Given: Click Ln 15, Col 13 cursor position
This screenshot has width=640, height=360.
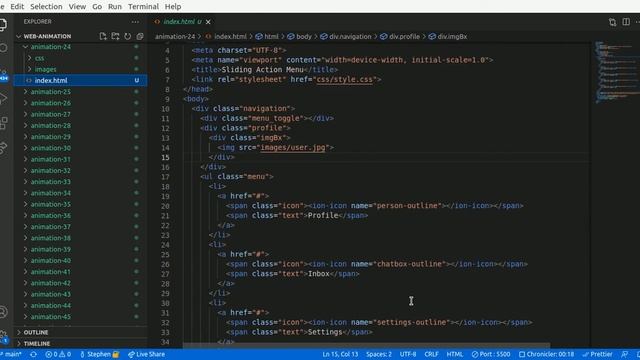Looking at the screenshot, I should click(x=340, y=354).
